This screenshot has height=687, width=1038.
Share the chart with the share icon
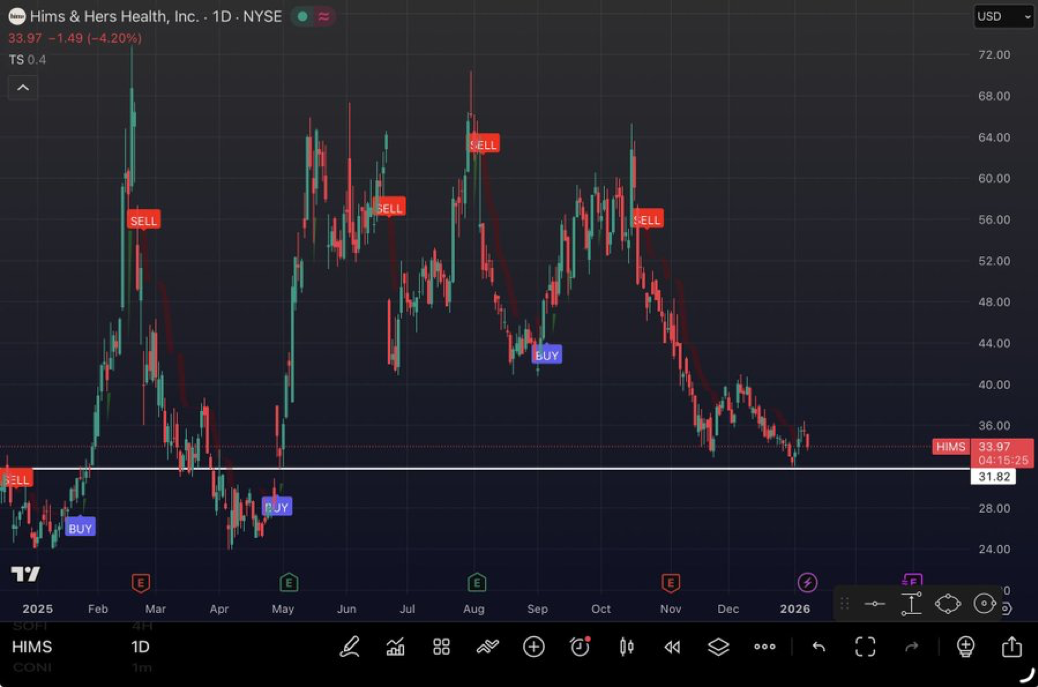pos(1012,646)
